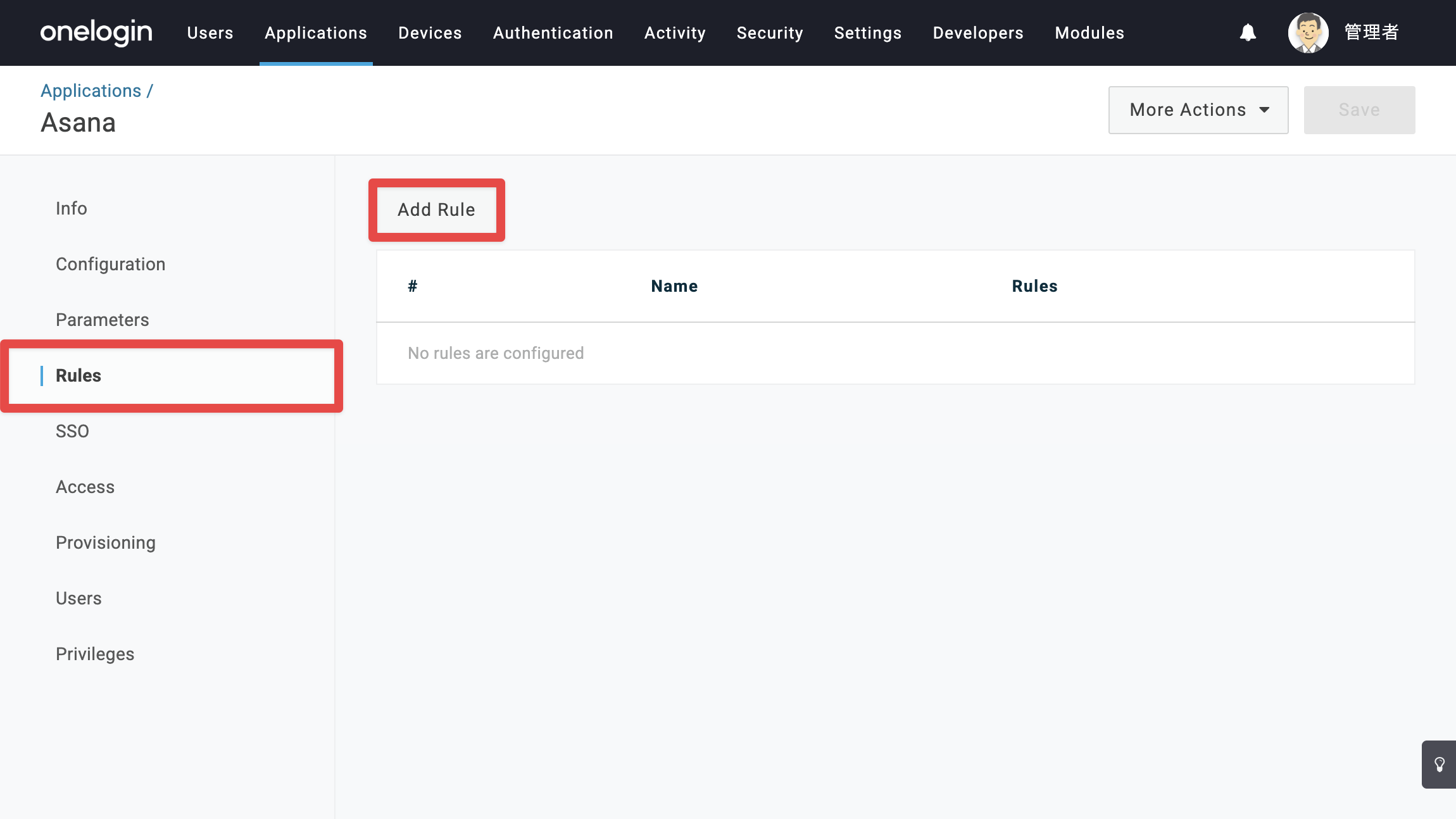Viewport: 1456px width, 819px height.
Task: Open the Applications menu
Action: 316,33
